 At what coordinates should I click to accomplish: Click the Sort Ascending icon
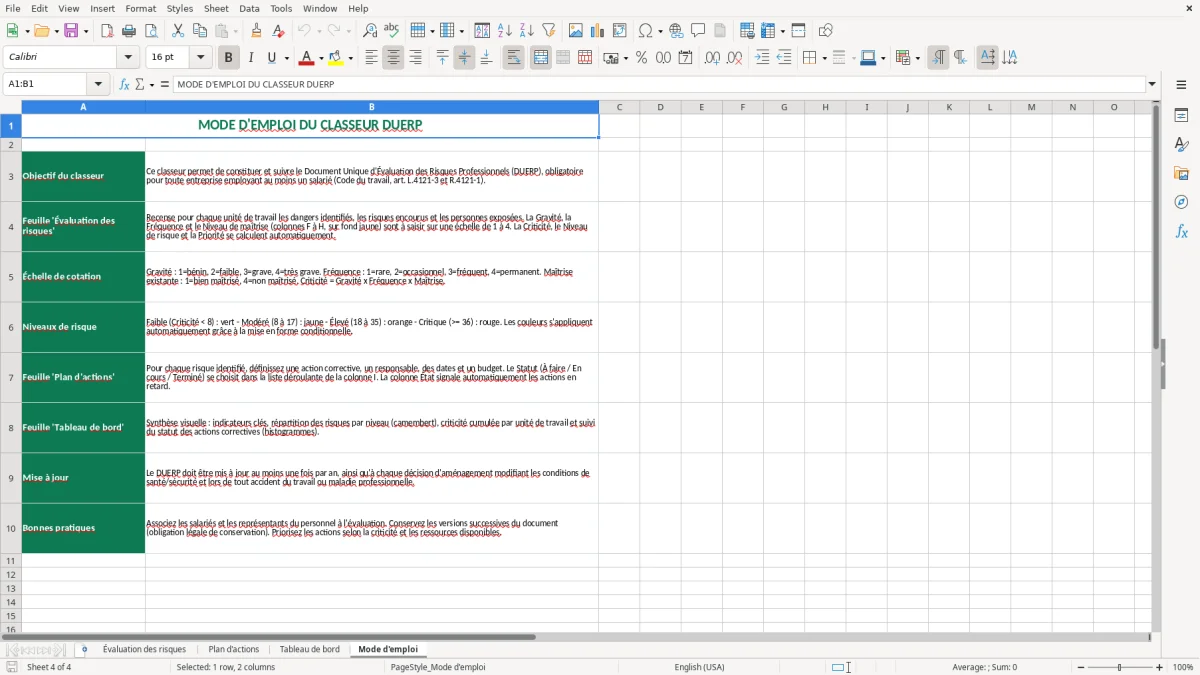(505, 31)
